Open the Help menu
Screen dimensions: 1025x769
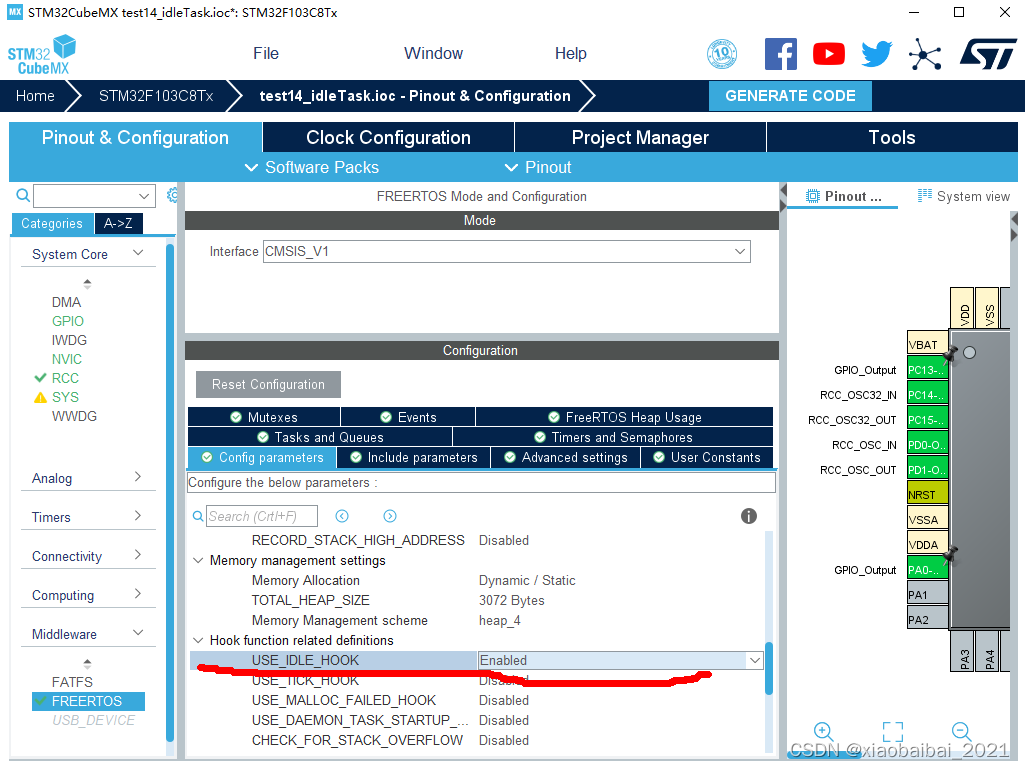click(x=570, y=54)
